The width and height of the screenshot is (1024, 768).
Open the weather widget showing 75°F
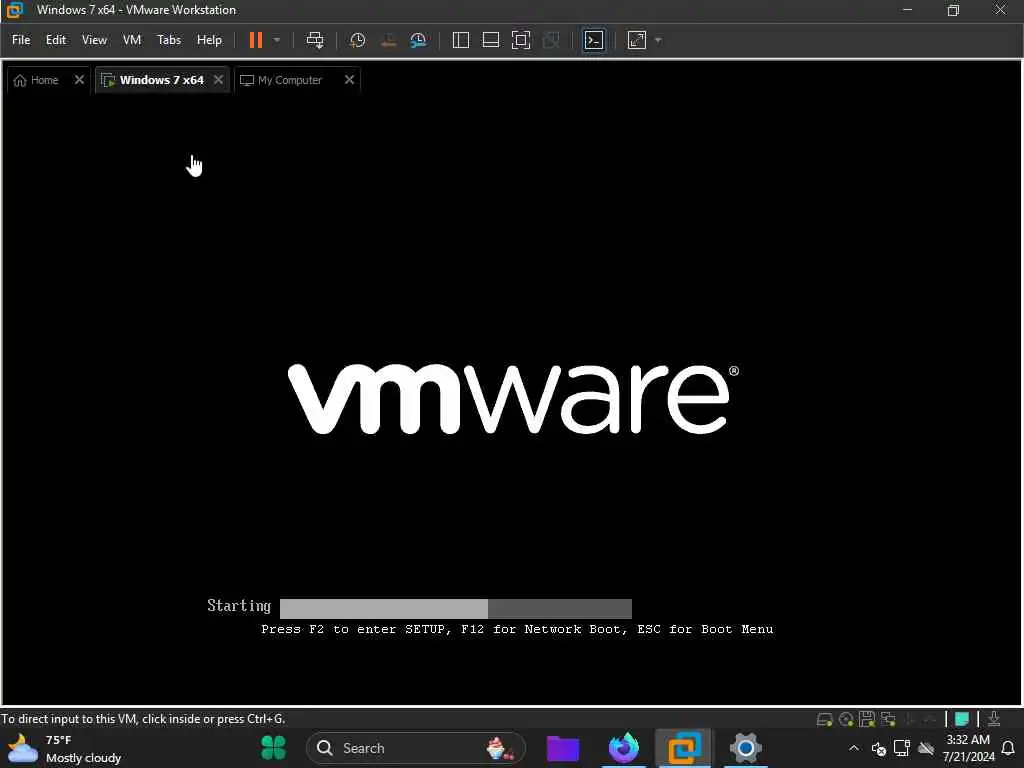[64, 748]
